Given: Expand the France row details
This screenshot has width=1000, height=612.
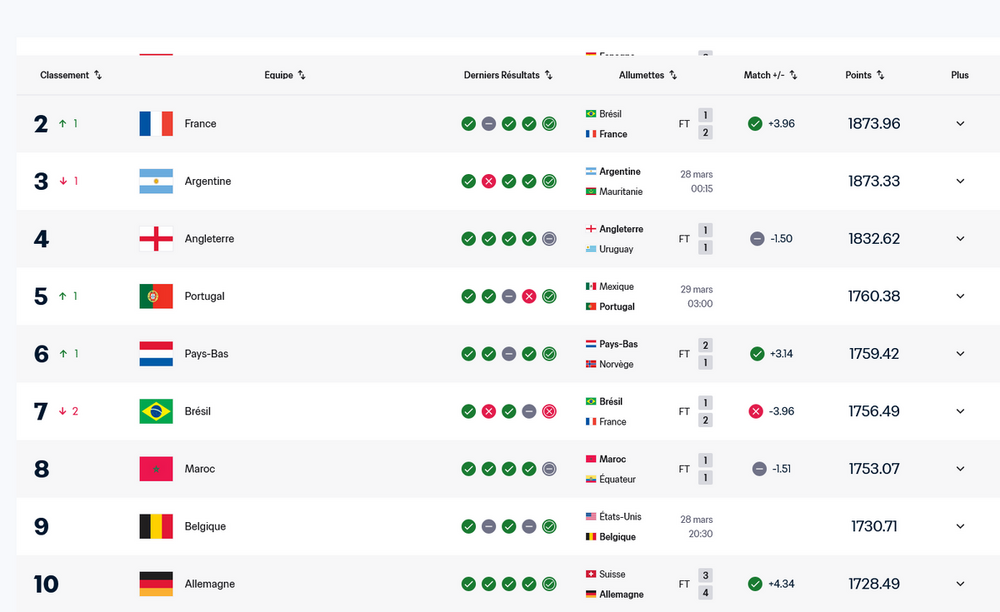Looking at the screenshot, I should click(x=960, y=124).
